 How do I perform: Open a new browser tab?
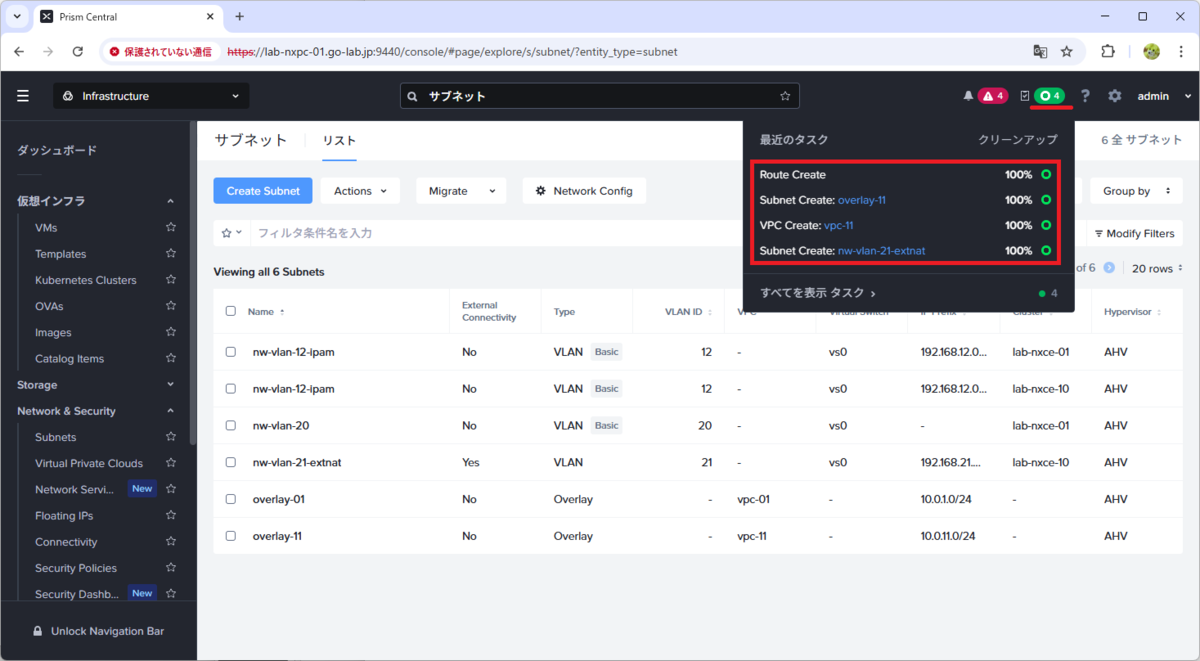[x=239, y=17]
